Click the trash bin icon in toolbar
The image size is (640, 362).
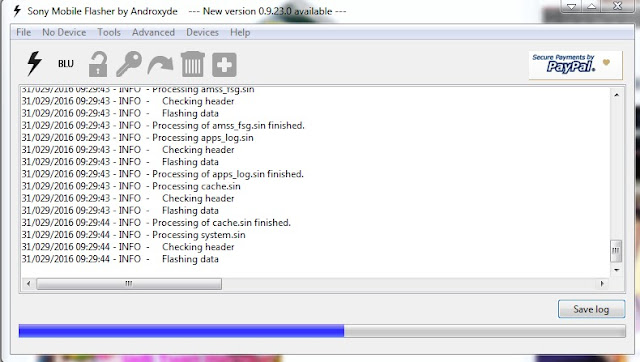(193, 64)
